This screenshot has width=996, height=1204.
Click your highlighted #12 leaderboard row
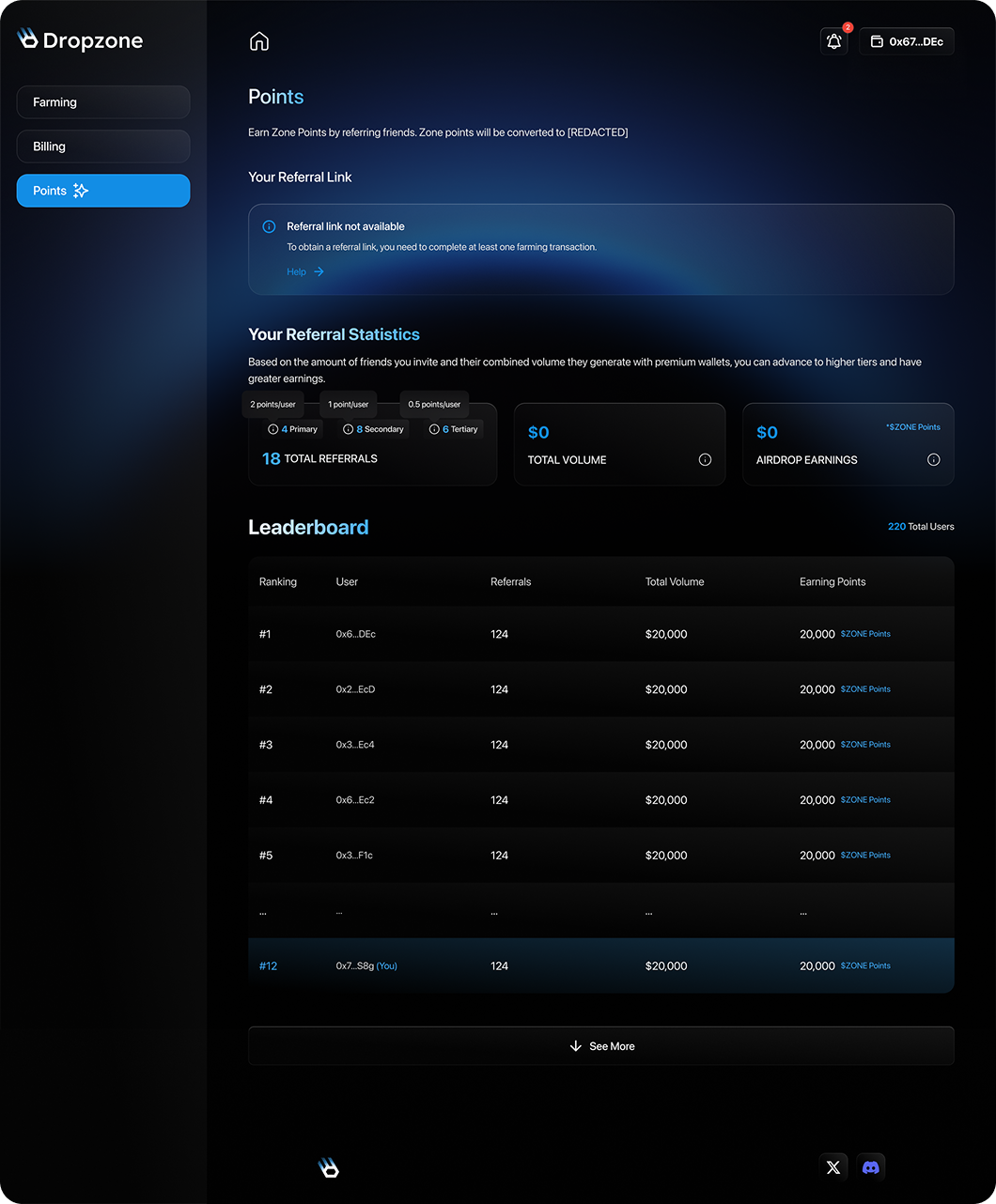point(600,965)
